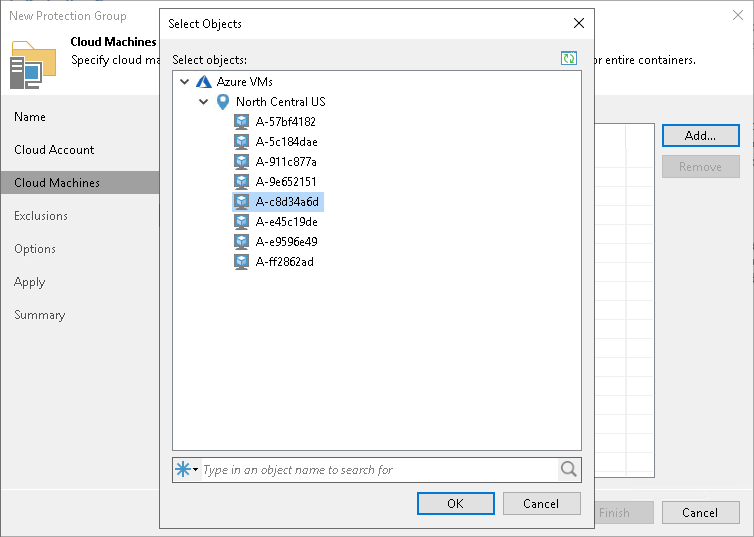Close the New Protection Group window
The image size is (754, 537).
point(738,15)
